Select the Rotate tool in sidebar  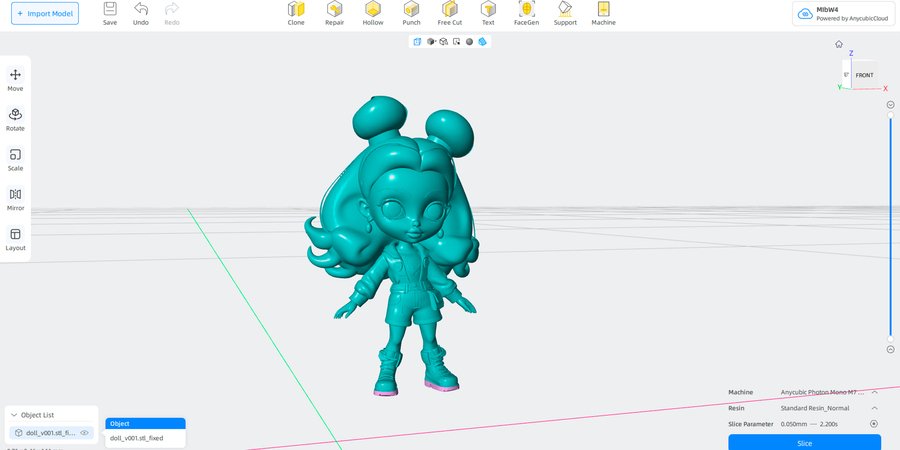(15, 119)
